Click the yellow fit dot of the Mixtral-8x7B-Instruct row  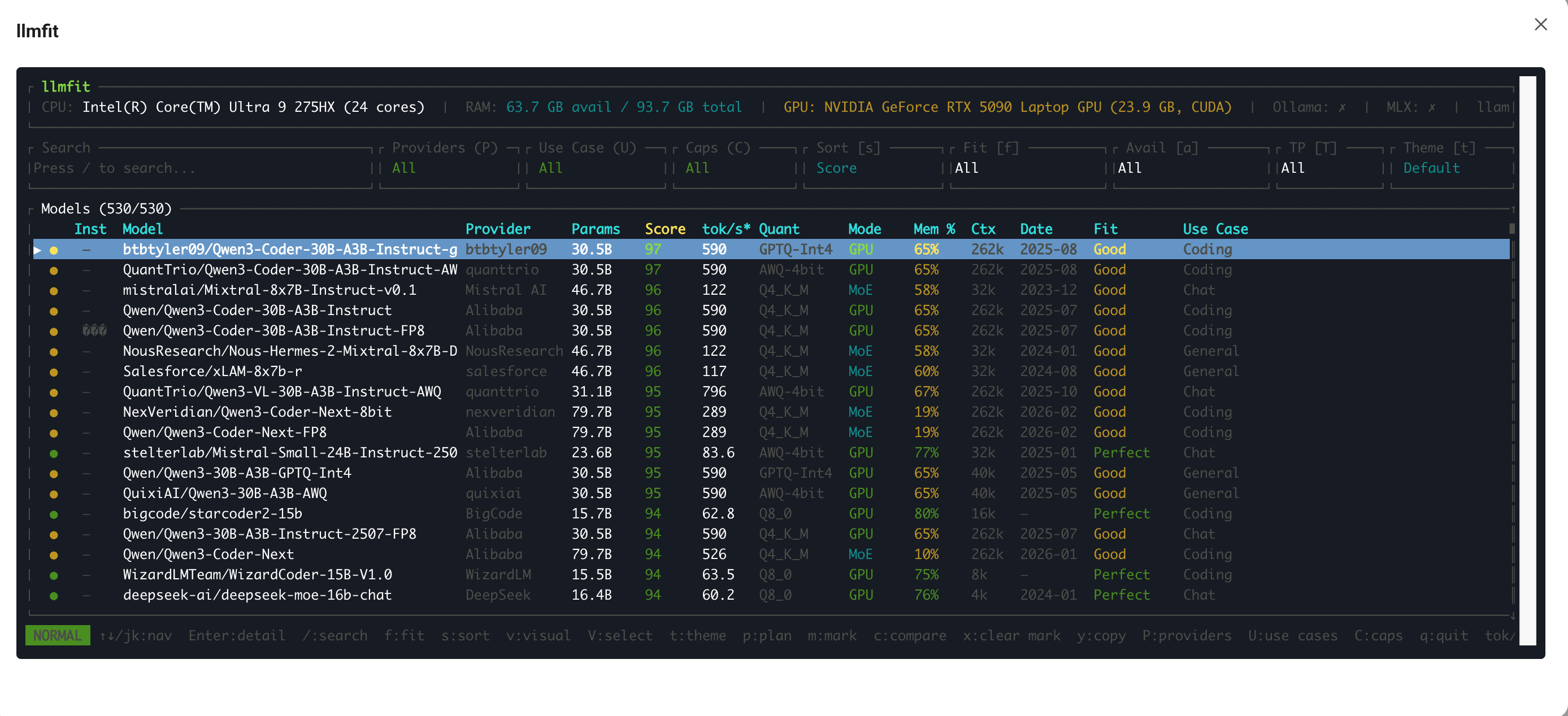tap(54, 291)
